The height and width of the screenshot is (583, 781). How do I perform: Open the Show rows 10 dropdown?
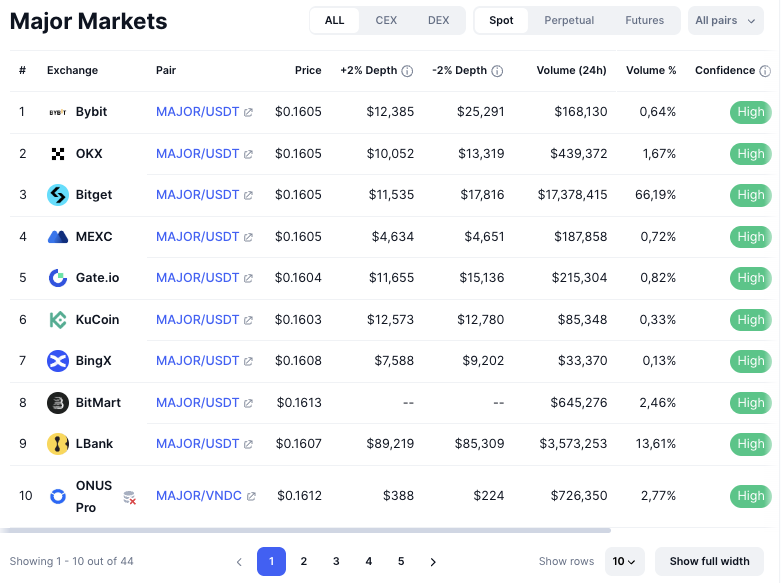[x=625, y=562]
